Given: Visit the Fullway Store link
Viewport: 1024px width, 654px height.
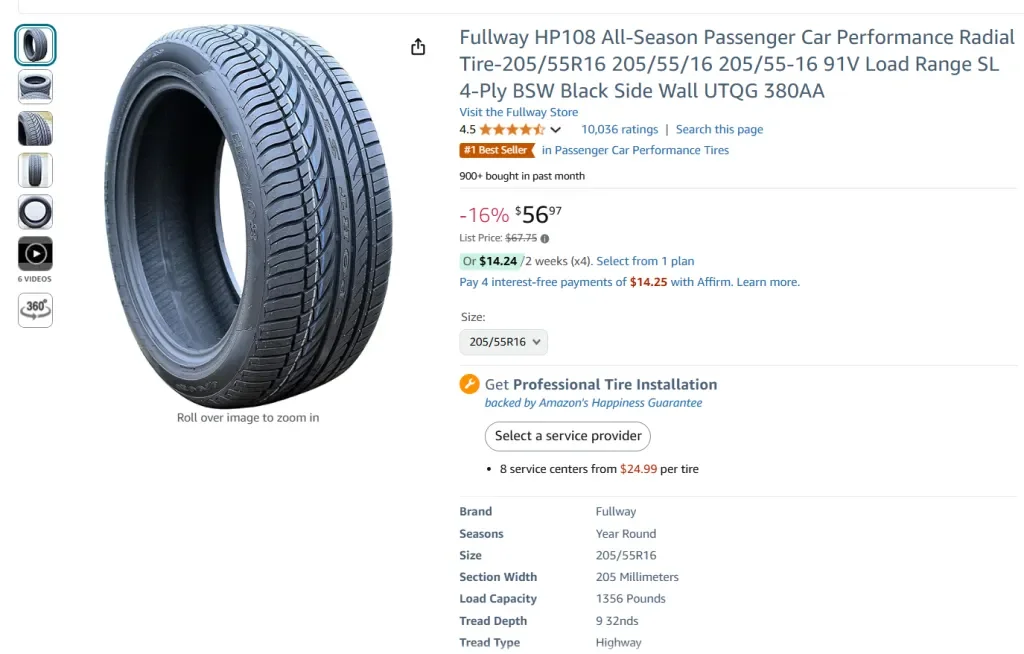Looking at the screenshot, I should (518, 112).
